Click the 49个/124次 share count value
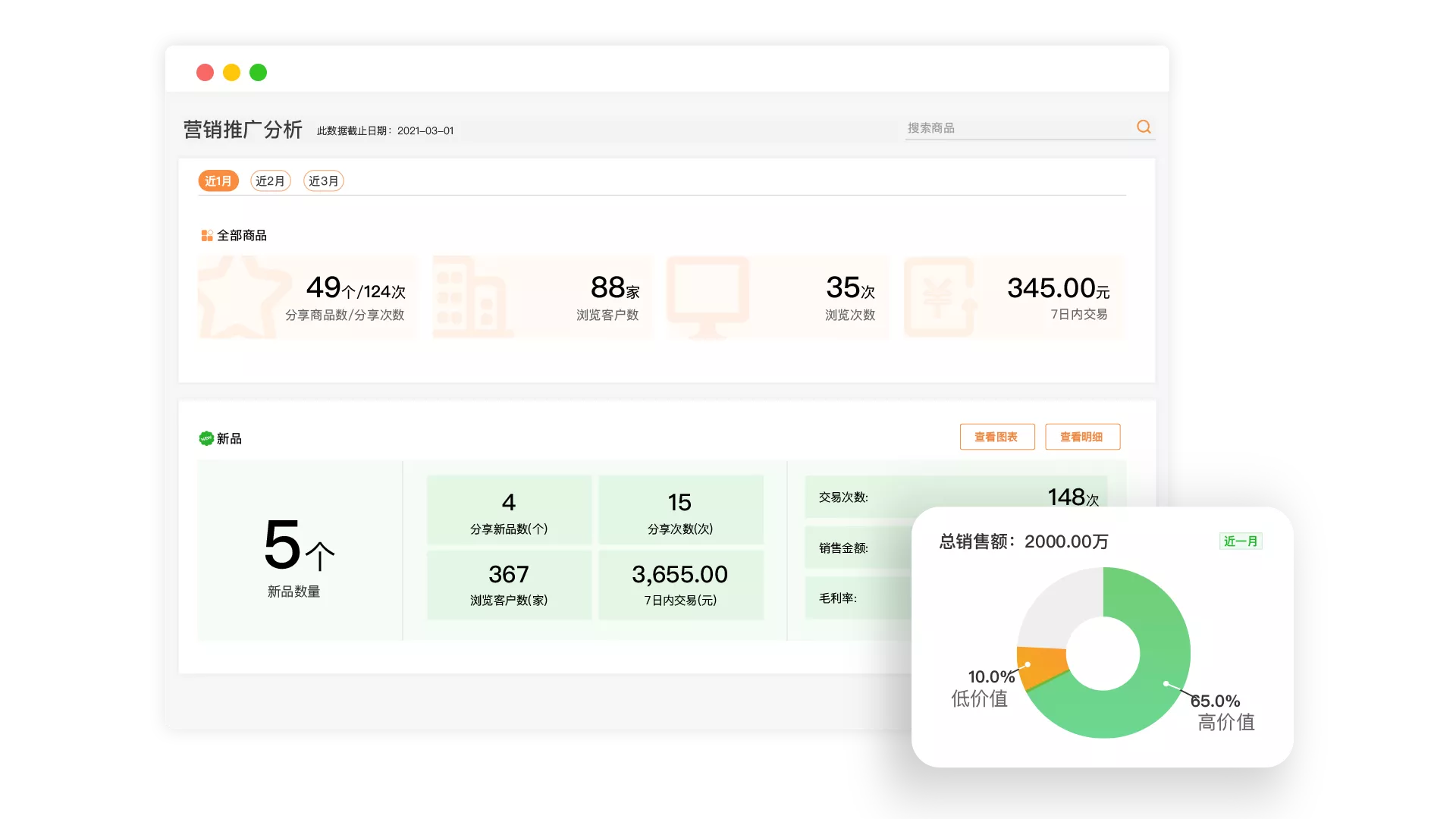The image size is (1456, 819). [356, 288]
